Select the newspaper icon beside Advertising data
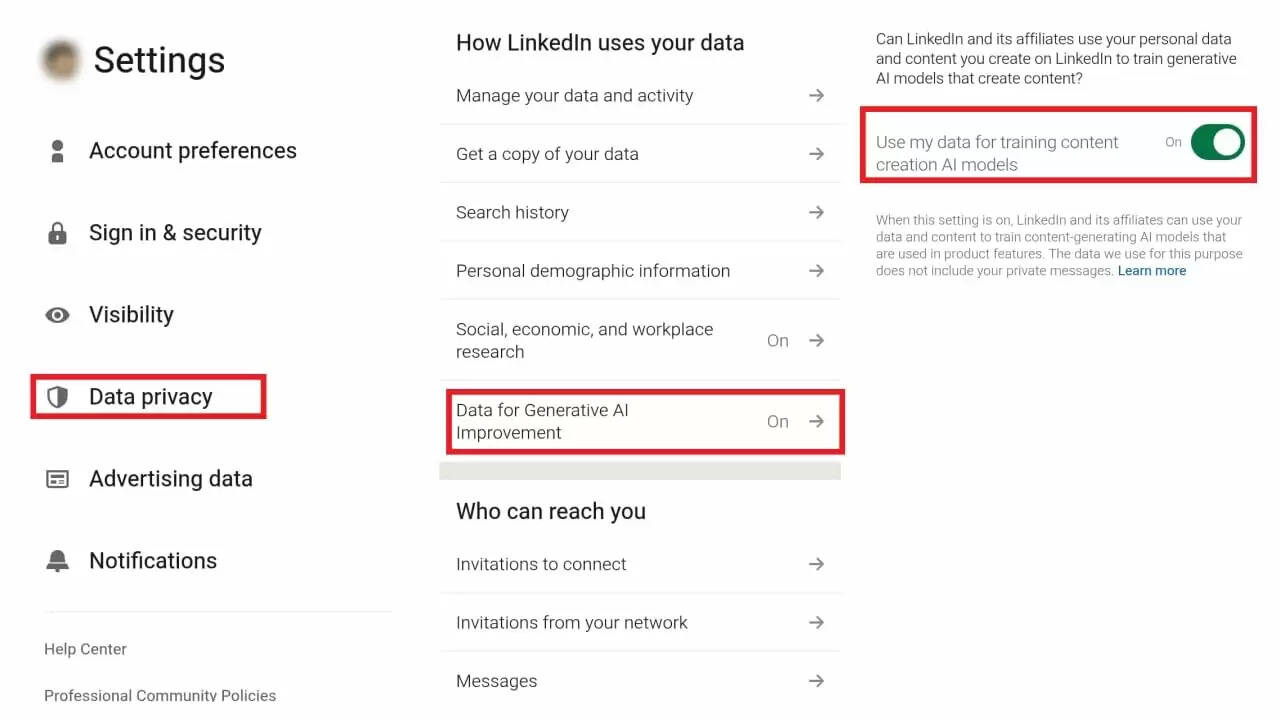This screenshot has width=1280, height=720. point(56,478)
